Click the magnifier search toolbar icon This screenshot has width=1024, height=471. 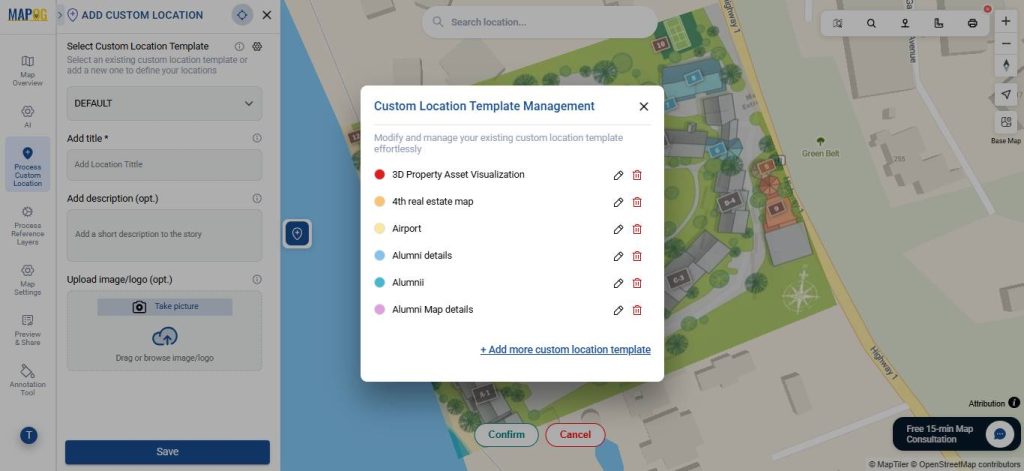click(871, 24)
